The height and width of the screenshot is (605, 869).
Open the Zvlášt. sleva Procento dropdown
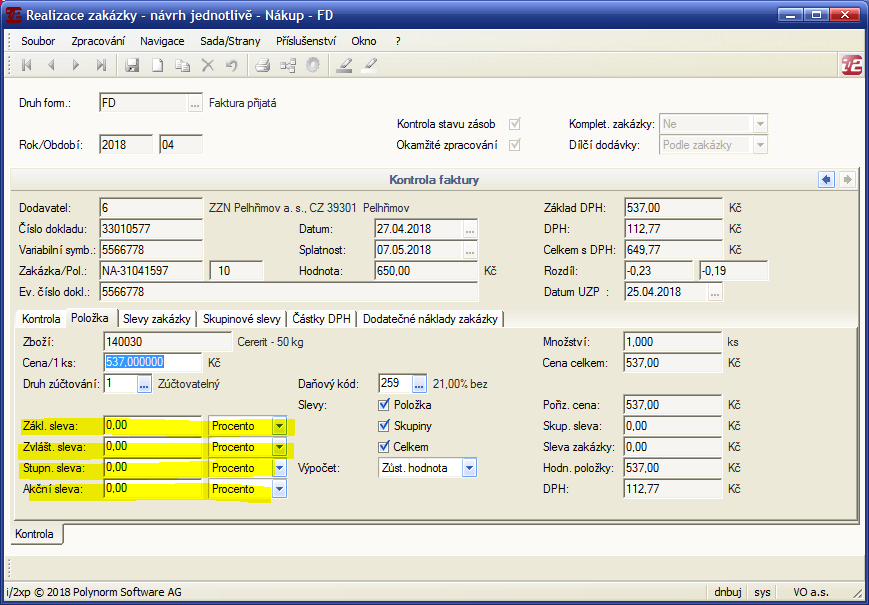pos(279,447)
